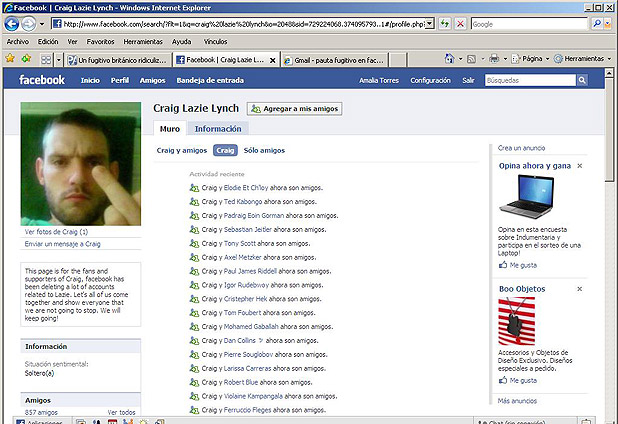This screenshot has height=424, width=618.
Task: Open Ted Kabongo's profile link
Action: coord(243,201)
